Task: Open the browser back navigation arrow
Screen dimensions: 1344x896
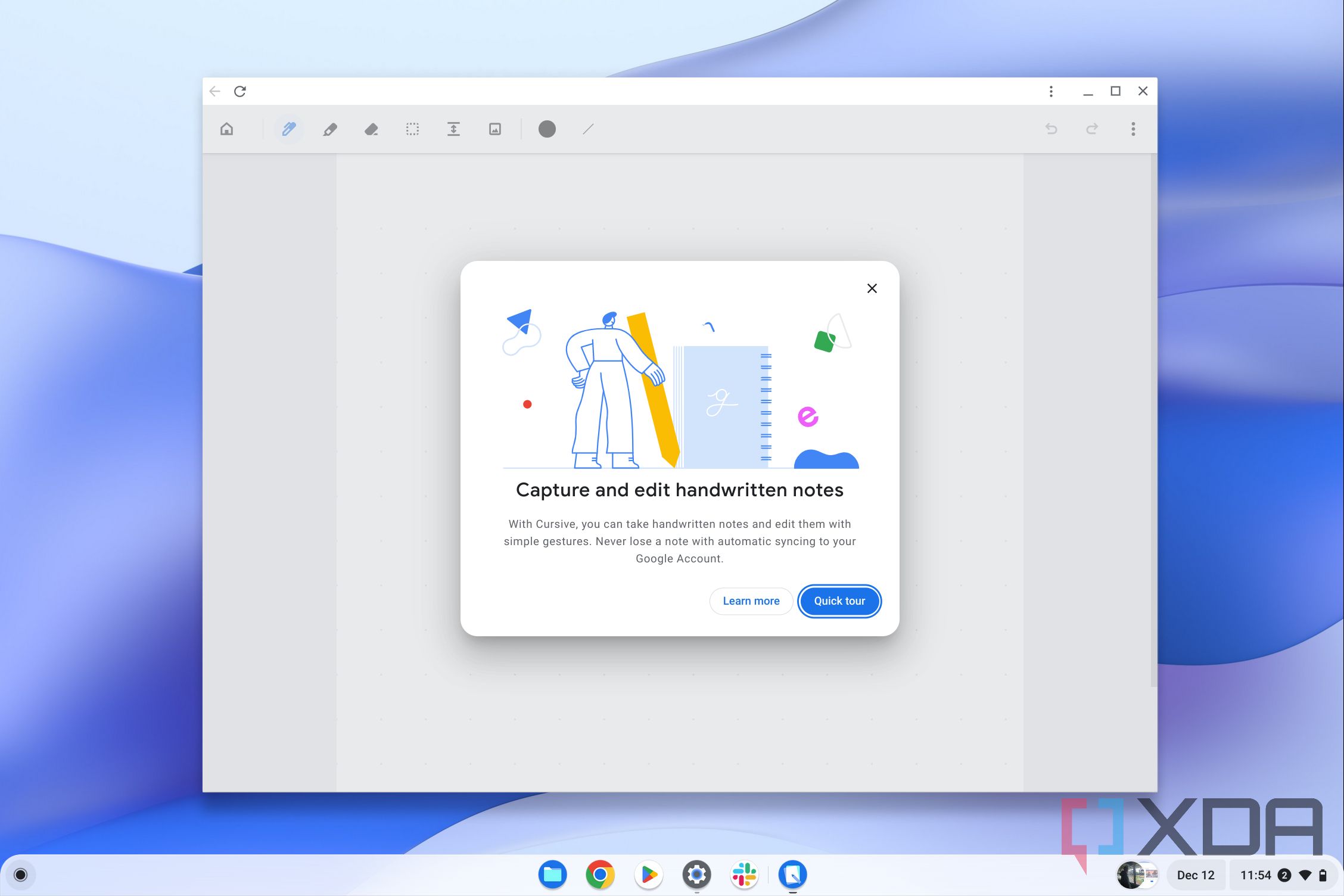Action: [215, 91]
